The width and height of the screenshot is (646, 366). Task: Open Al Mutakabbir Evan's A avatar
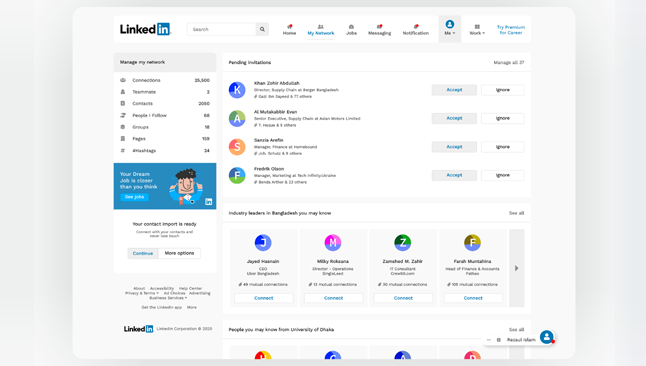[x=237, y=118]
